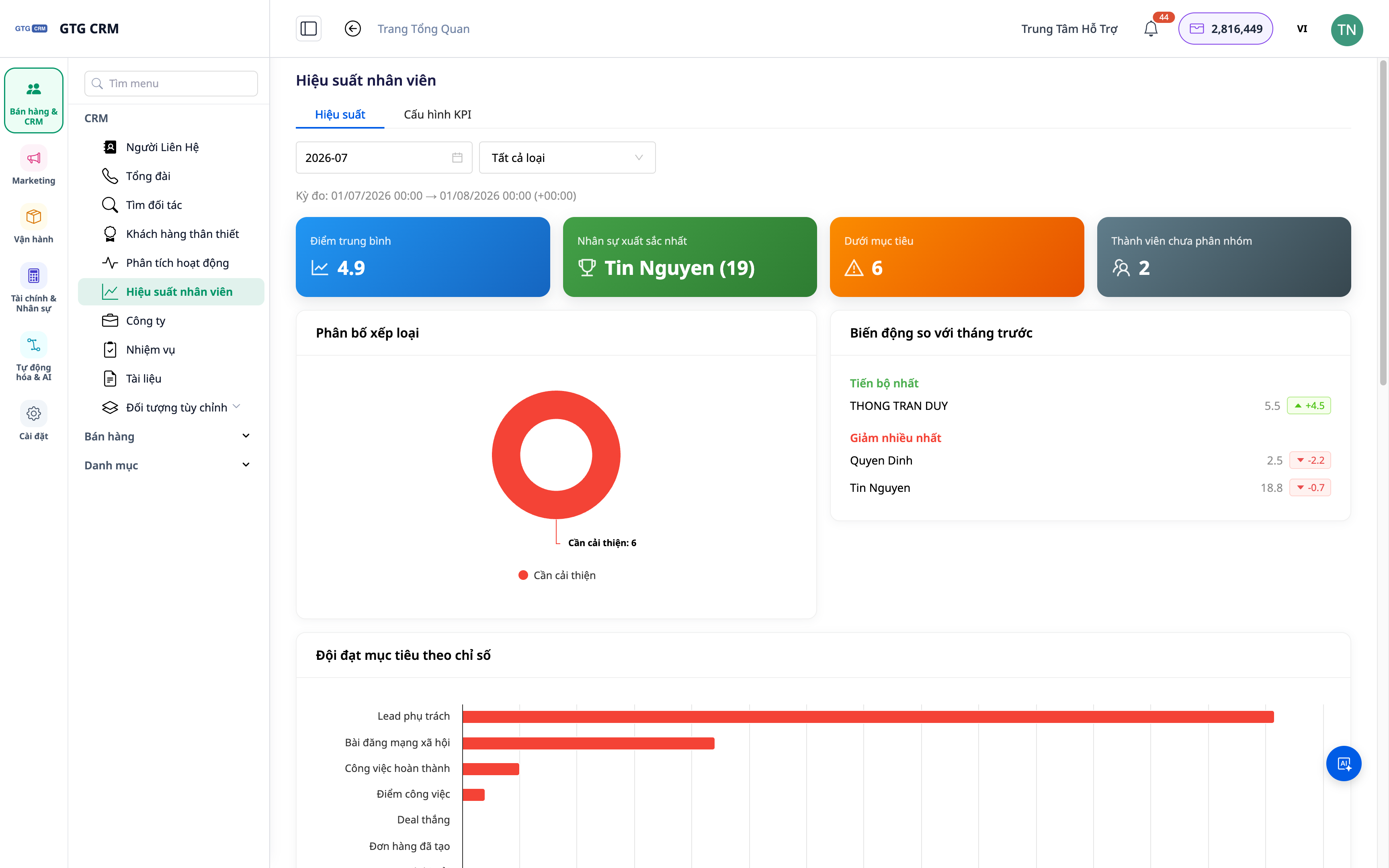Click the -0.7 decrease badge

click(1310, 488)
